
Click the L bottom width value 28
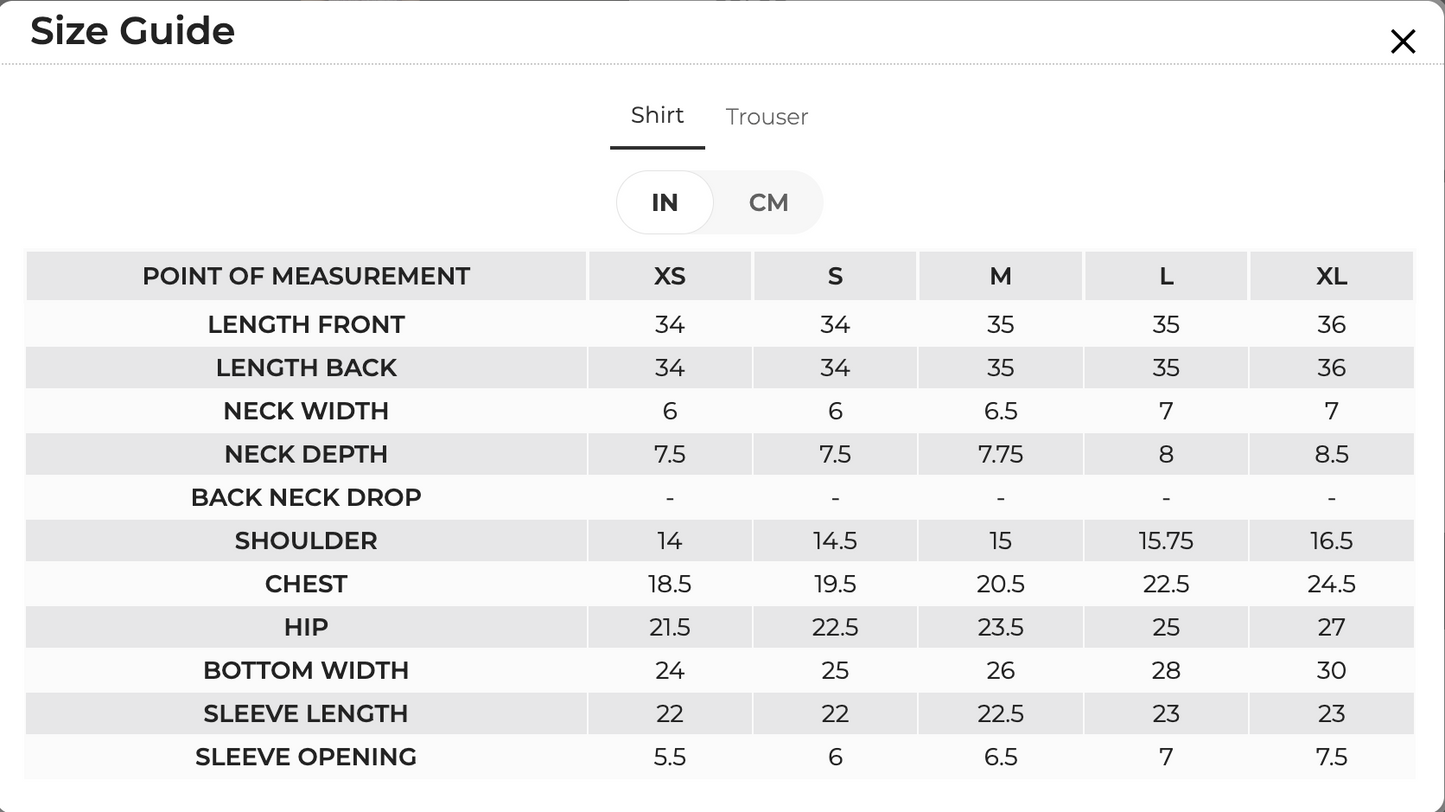[x=1166, y=671]
